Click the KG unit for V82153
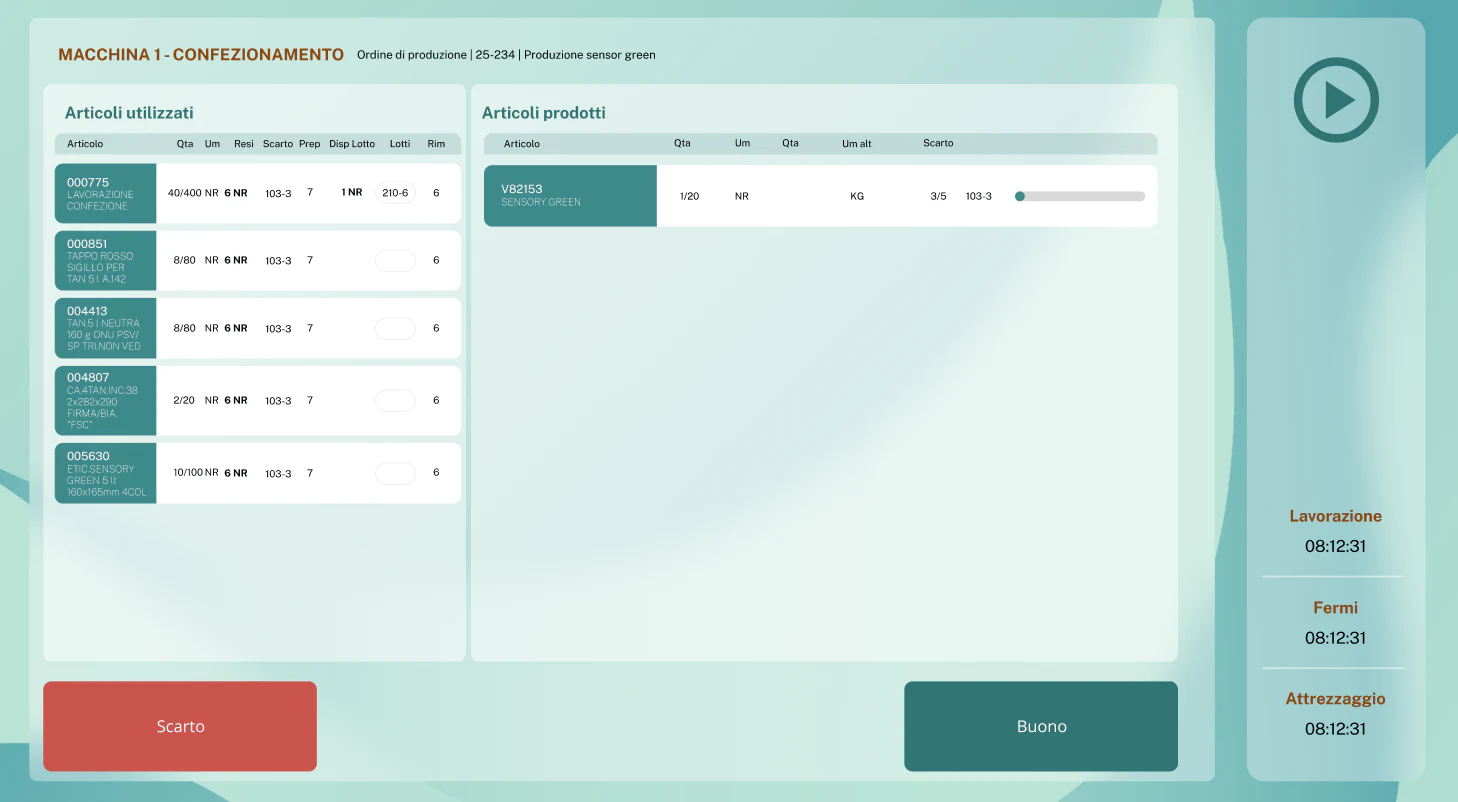 point(857,196)
